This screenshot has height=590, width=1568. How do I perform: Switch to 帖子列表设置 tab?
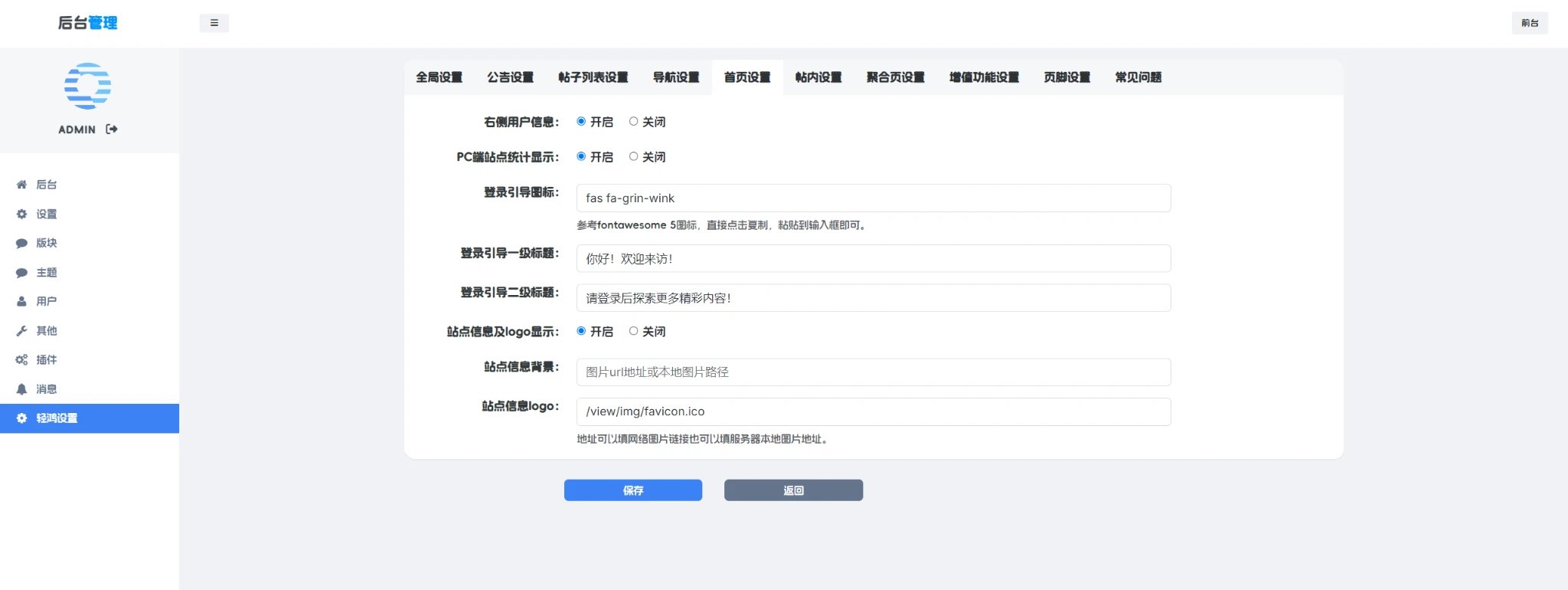[593, 77]
